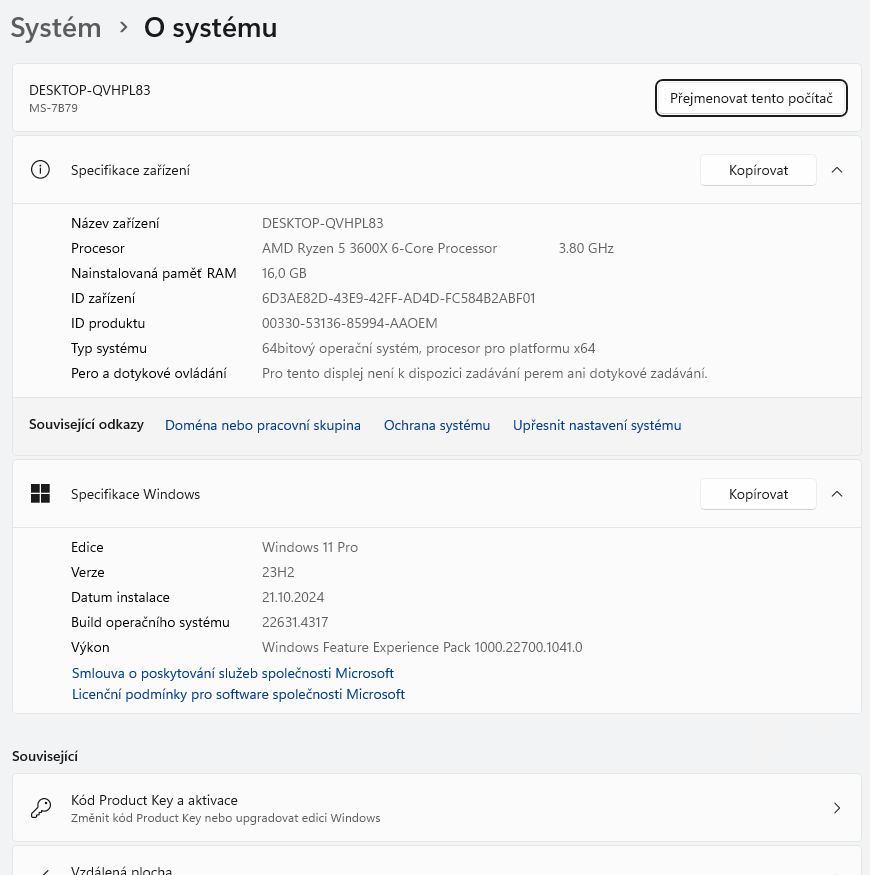Open the Kód Product Key a aktivace row
The image size is (870, 875).
click(435, 807)
